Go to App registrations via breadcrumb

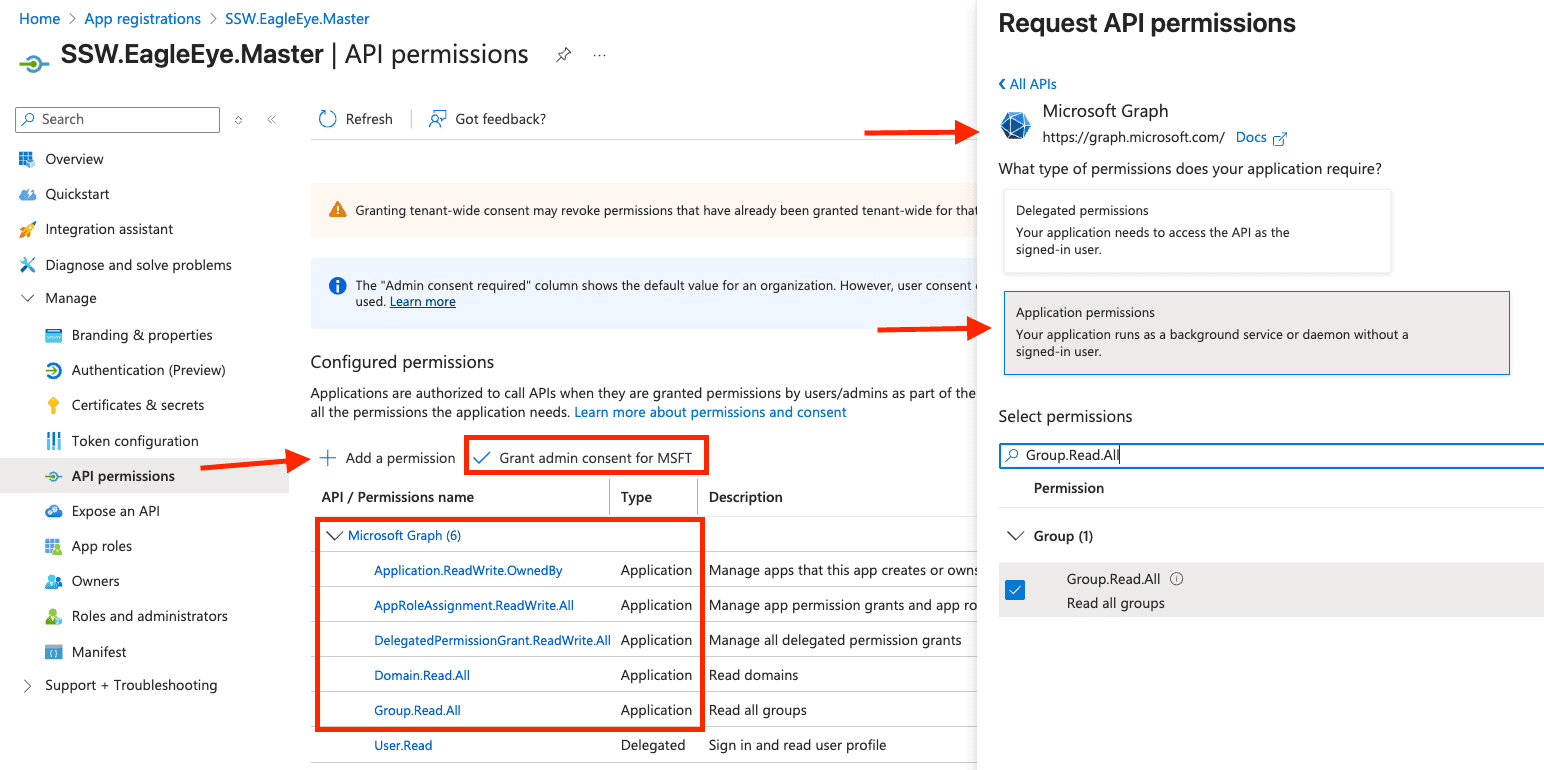(142, 18)
